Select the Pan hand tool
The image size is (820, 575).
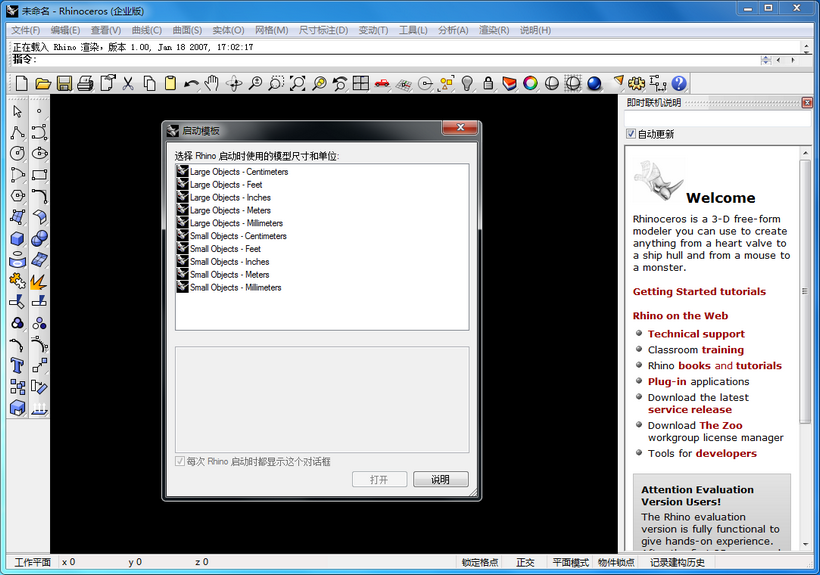point(212,83)
